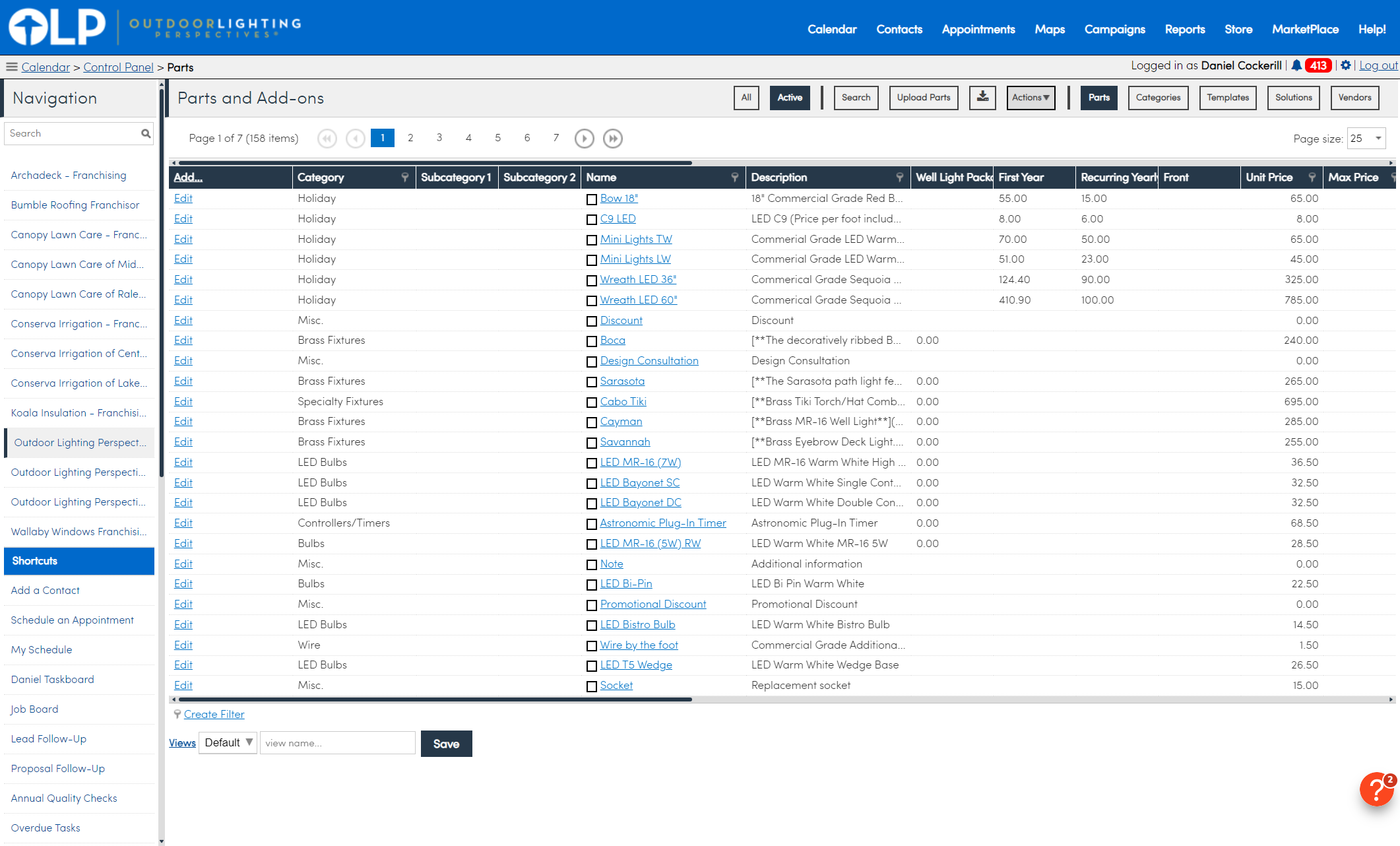Image resolution: width=1400 pixels, height=846 pixels.
Task: Go to the next page arrow
Action: coord(584,138)
